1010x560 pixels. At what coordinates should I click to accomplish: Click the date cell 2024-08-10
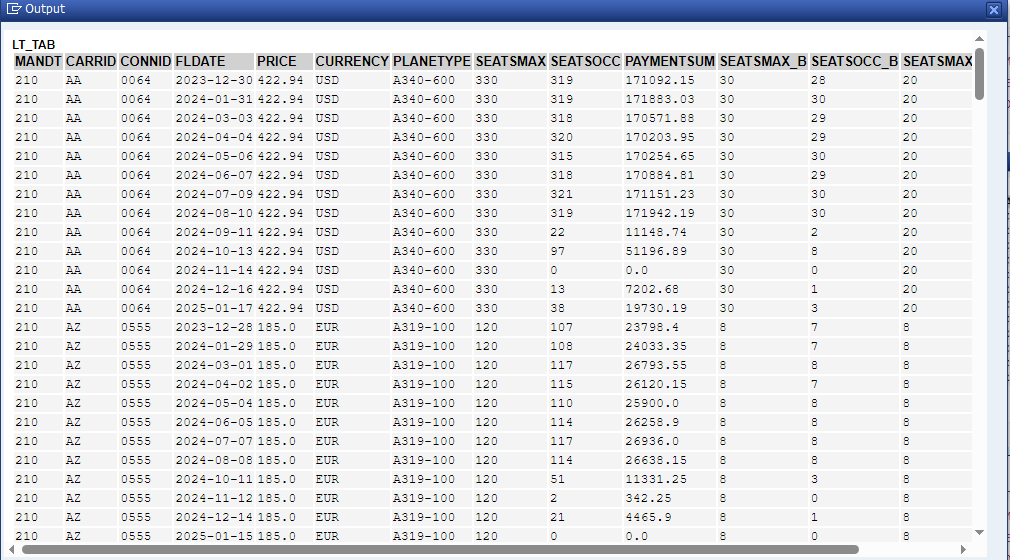click(214, 213)
